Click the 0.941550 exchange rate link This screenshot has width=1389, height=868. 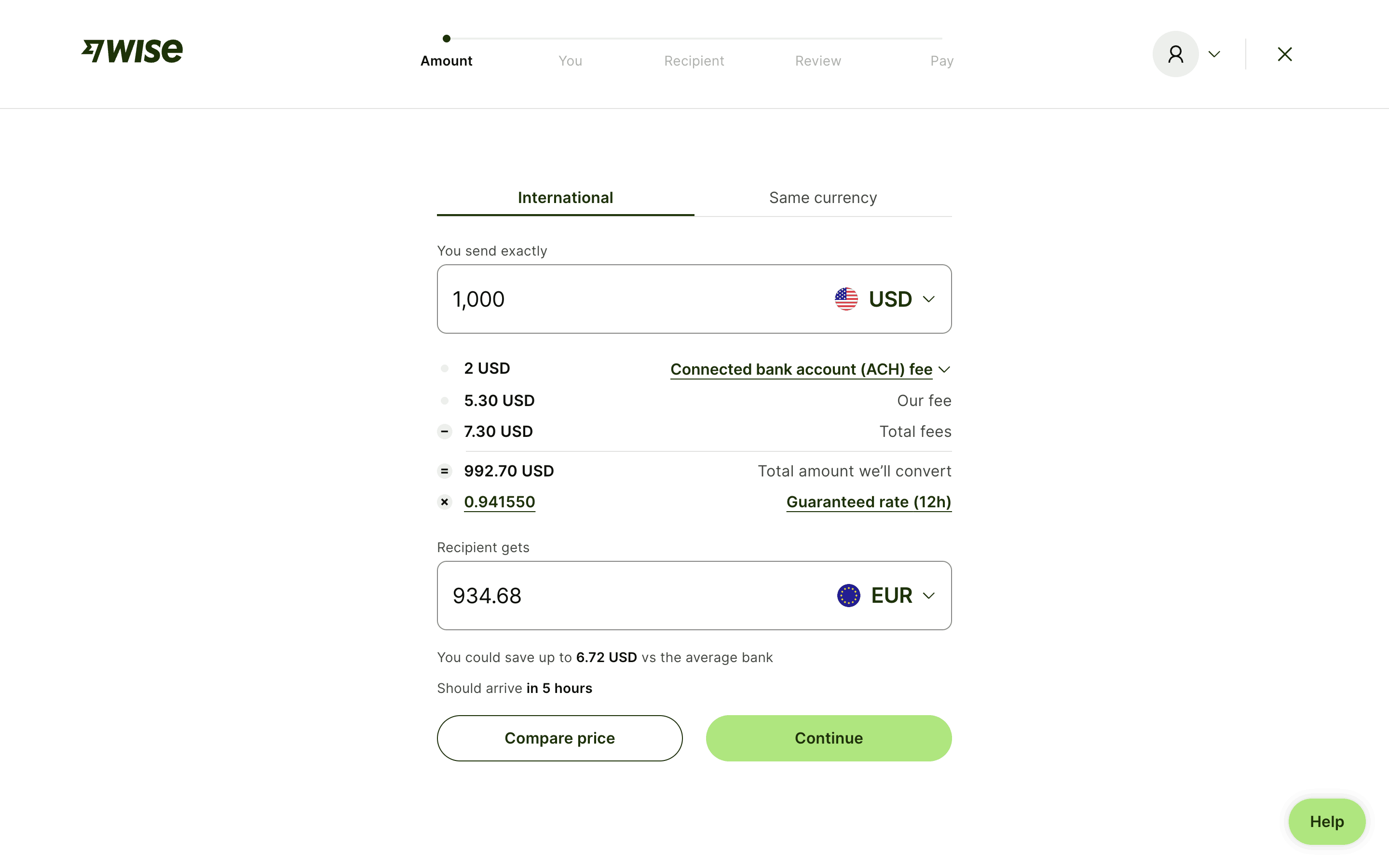499,502
